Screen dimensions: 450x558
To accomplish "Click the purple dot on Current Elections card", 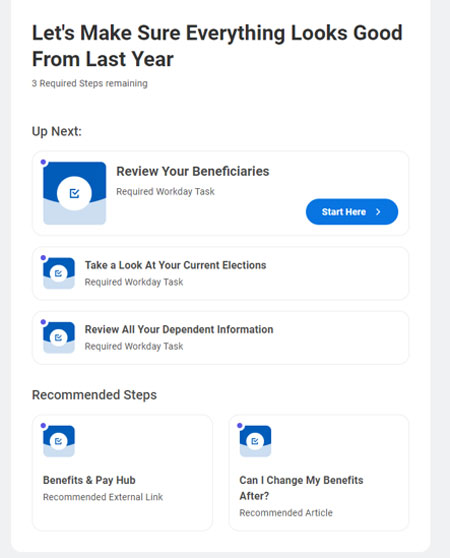I will click(43, 258).
